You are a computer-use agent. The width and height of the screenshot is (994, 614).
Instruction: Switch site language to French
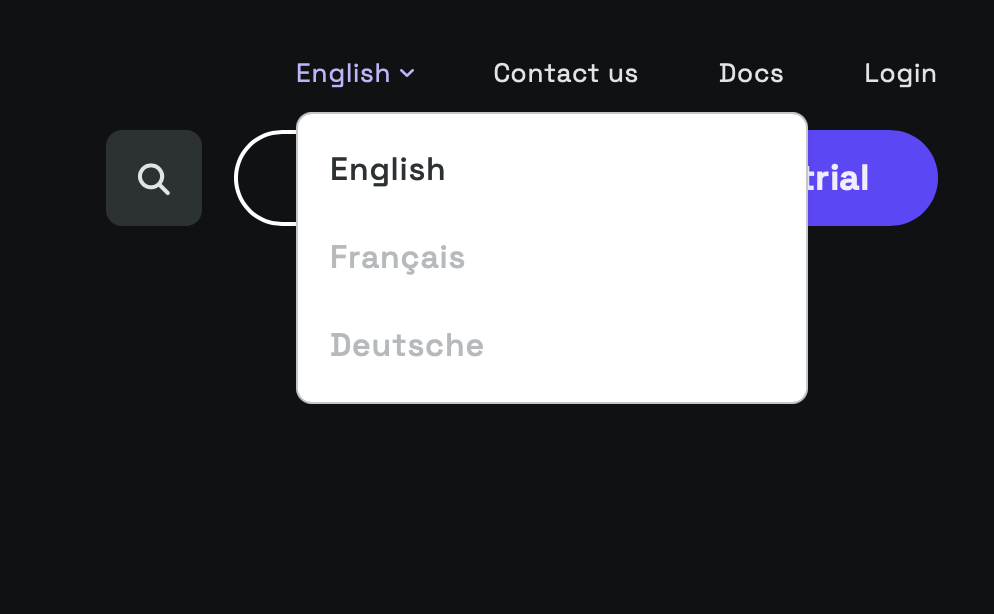click(397, 258)
